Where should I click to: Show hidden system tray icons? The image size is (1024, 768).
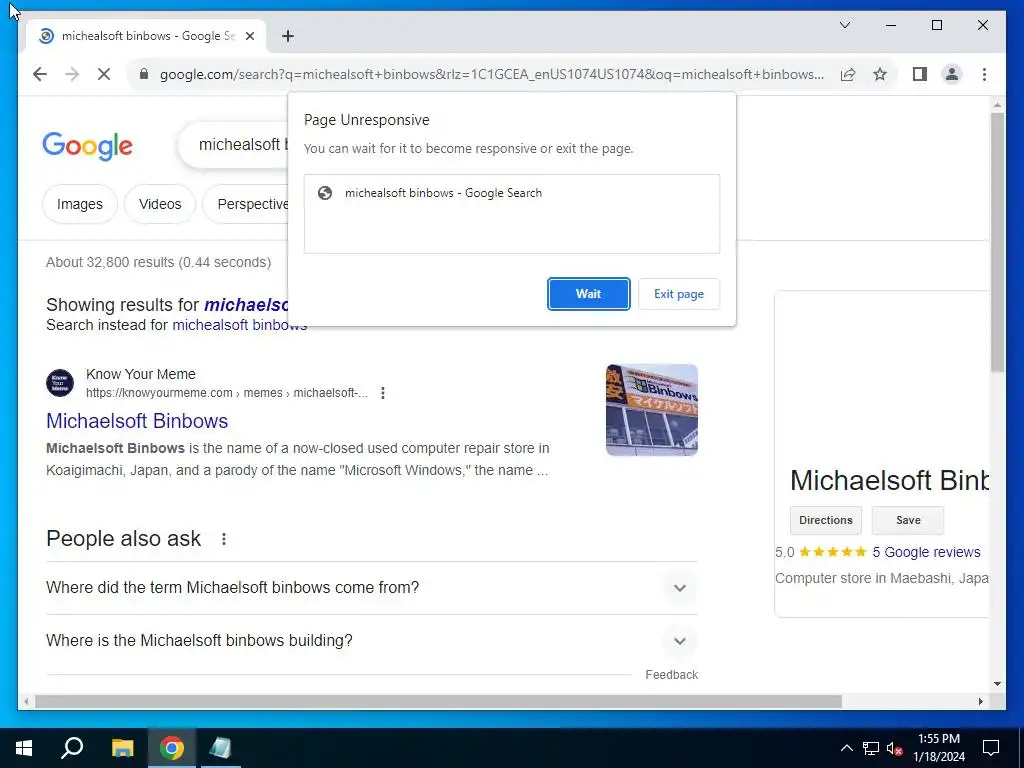pyautogui.click(x=846, y=748)
